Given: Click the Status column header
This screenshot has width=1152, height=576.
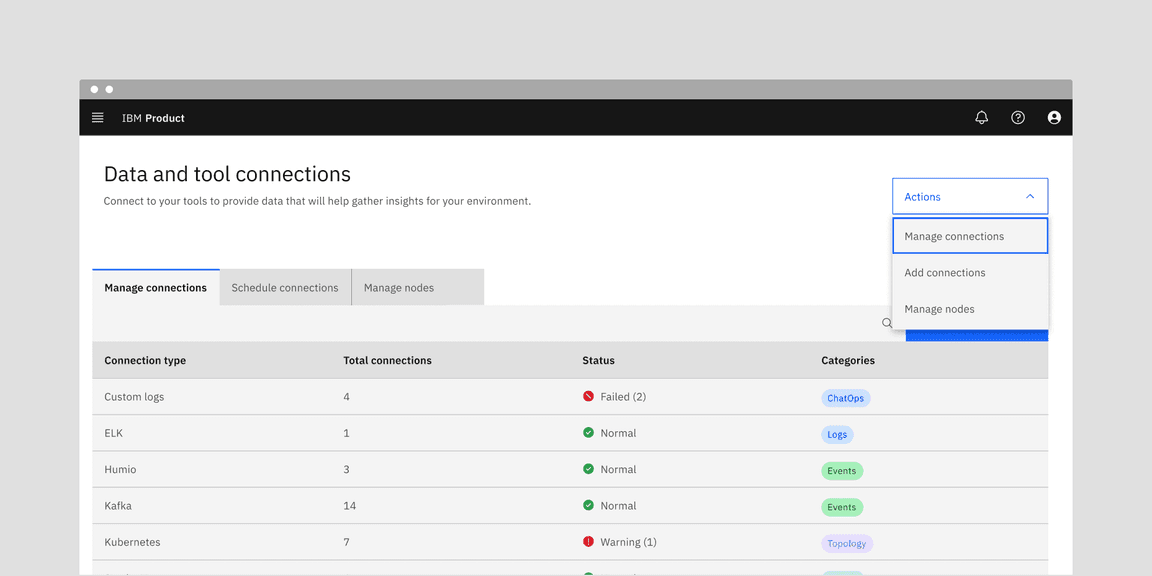Looking at the screenshot, I should pos(598,360).
